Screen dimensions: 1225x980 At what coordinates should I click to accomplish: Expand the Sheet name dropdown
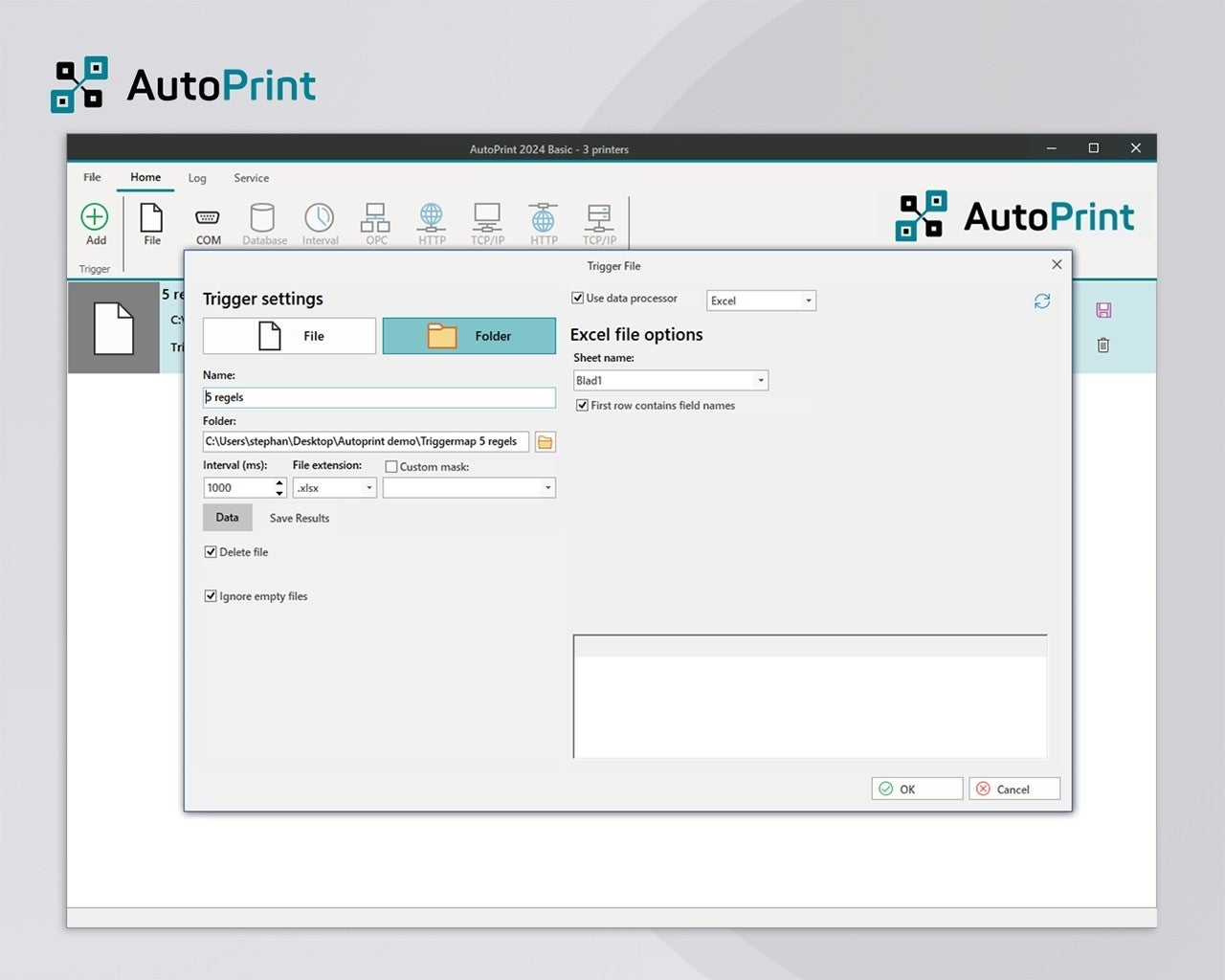point(671,381)
